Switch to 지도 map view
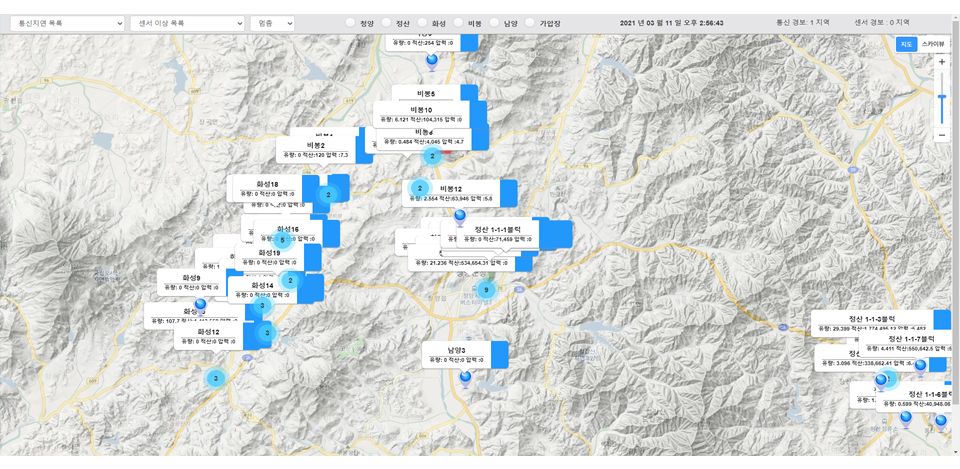 (x=906, y=44)
